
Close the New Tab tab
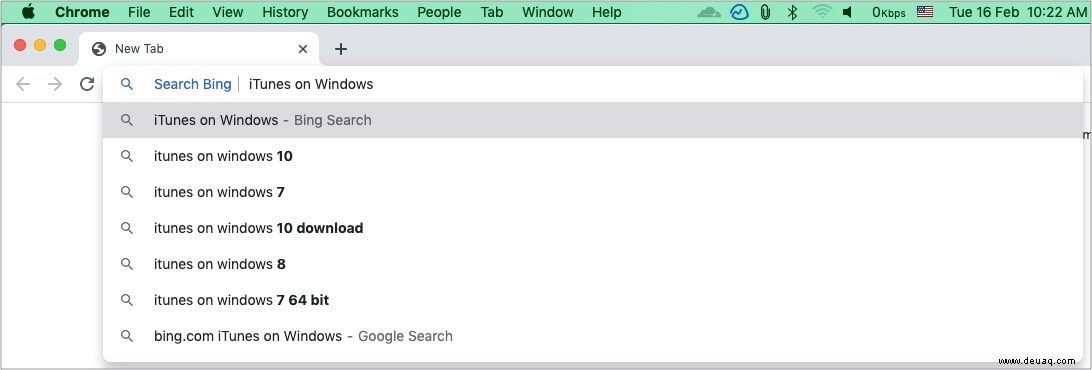click(x=303, y=49)
